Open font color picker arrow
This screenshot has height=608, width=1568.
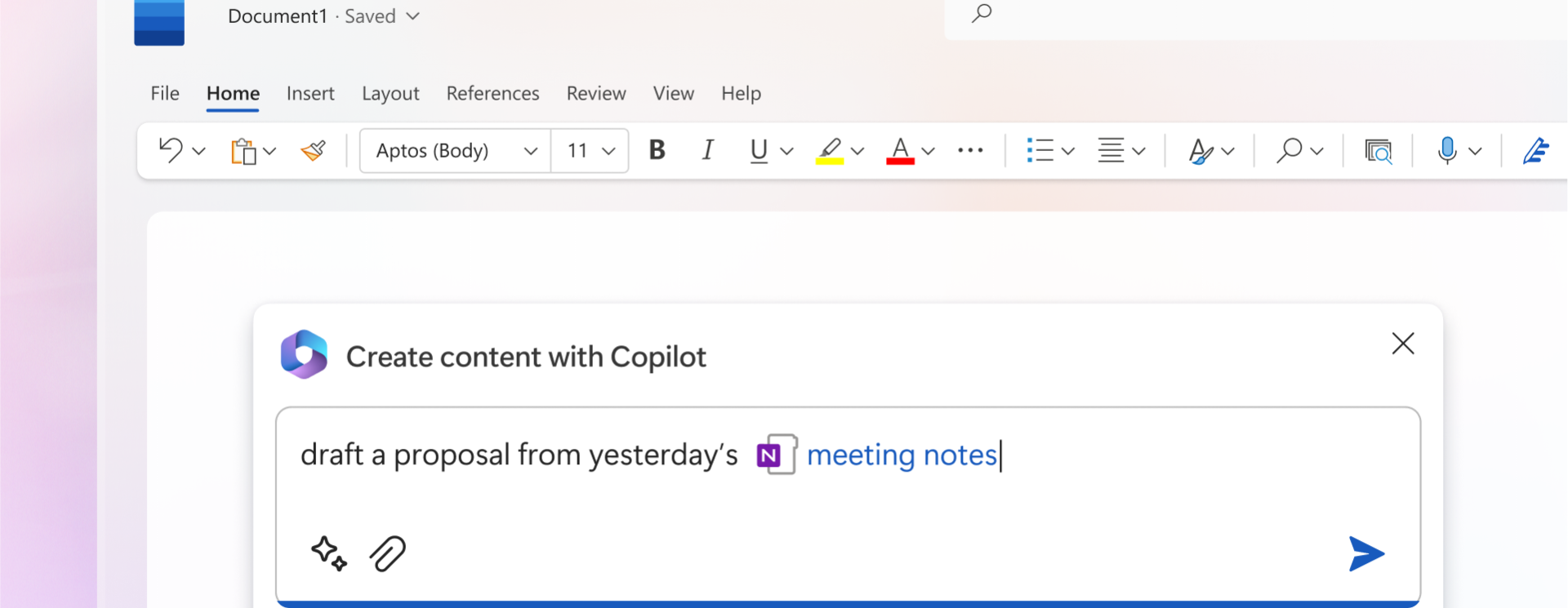[928, 151]
